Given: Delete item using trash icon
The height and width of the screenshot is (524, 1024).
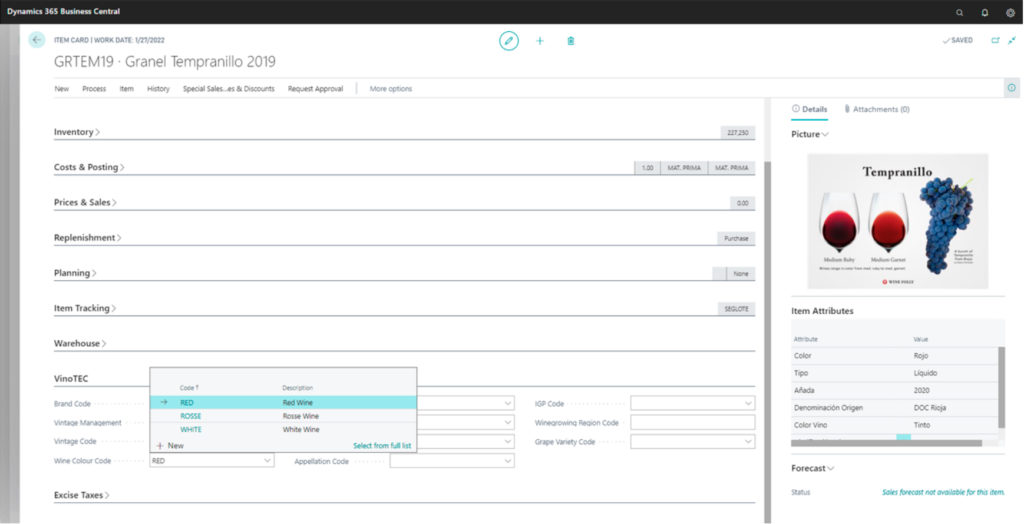Looking at the screenshot, I should click(x=571, y=41).
